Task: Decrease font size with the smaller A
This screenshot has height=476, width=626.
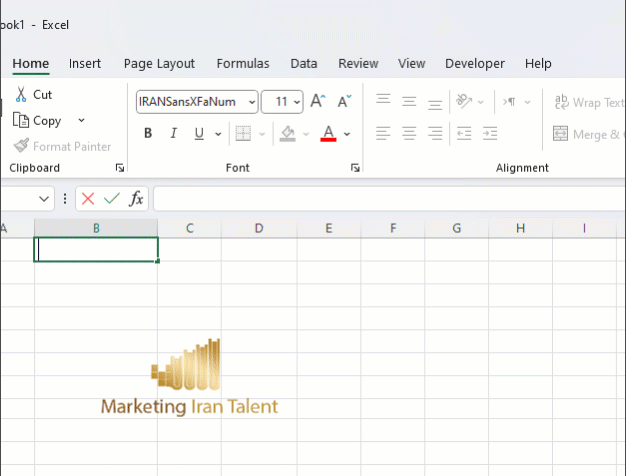Action: (x=344, y=101)
